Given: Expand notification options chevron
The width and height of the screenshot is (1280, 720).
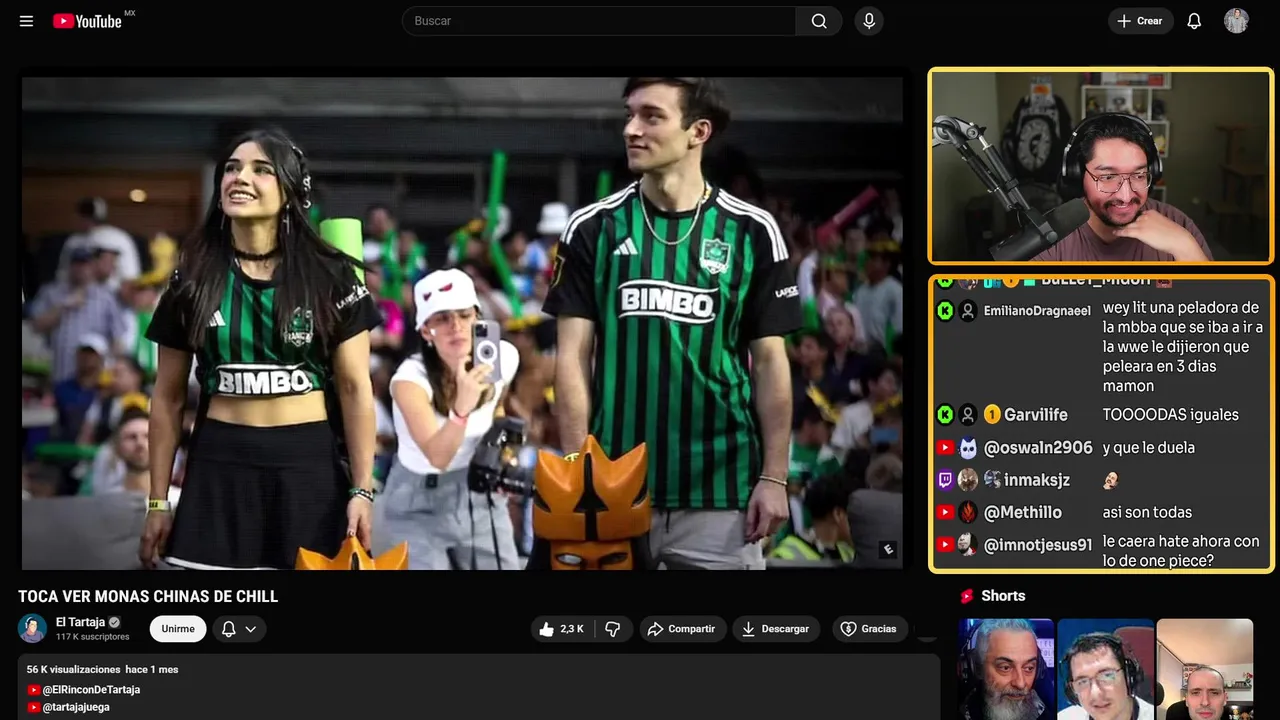Looking at the screenshot, I should point(251,629).
